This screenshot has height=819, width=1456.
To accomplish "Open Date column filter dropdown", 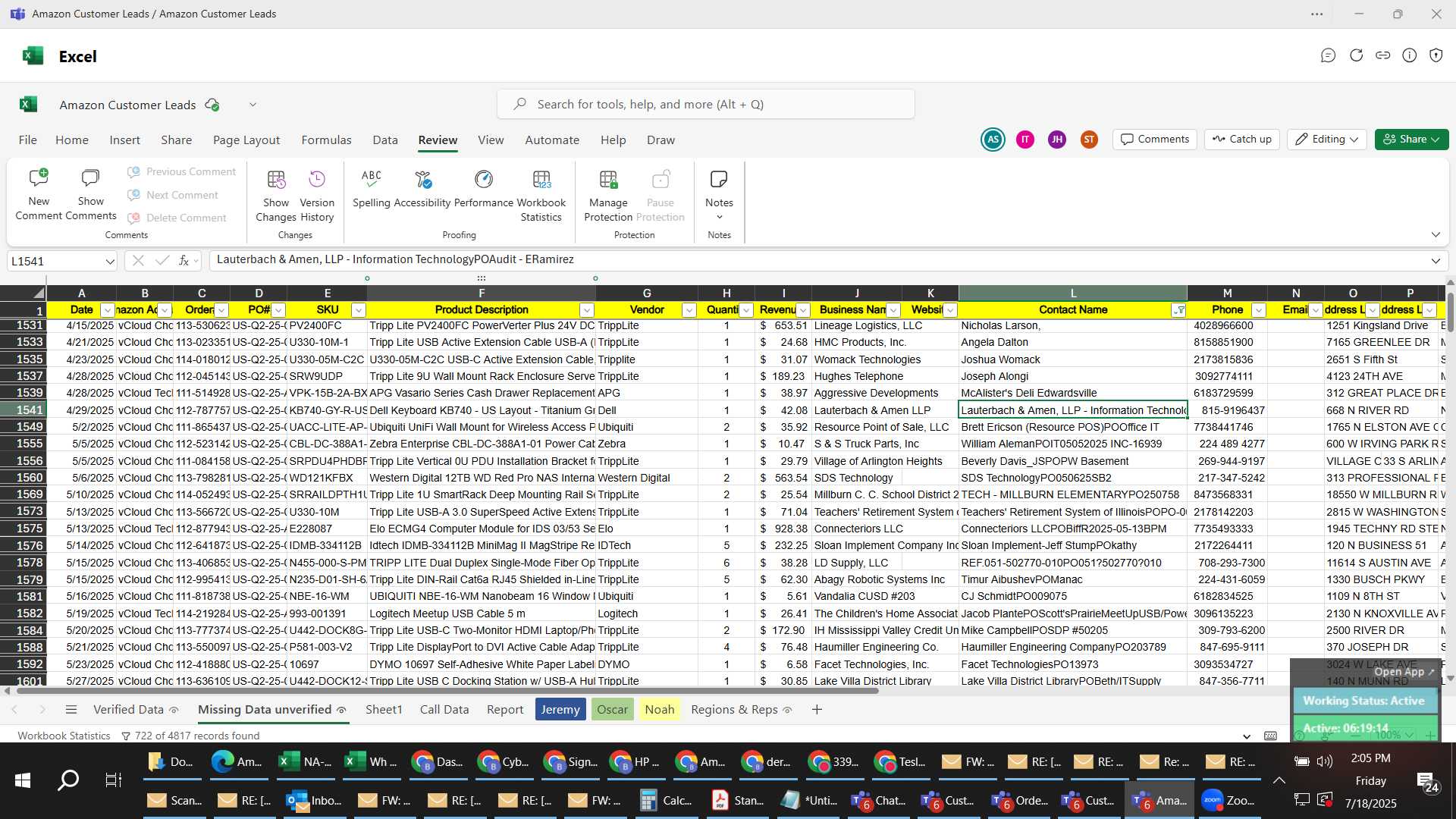I will (x=107, y=310).
